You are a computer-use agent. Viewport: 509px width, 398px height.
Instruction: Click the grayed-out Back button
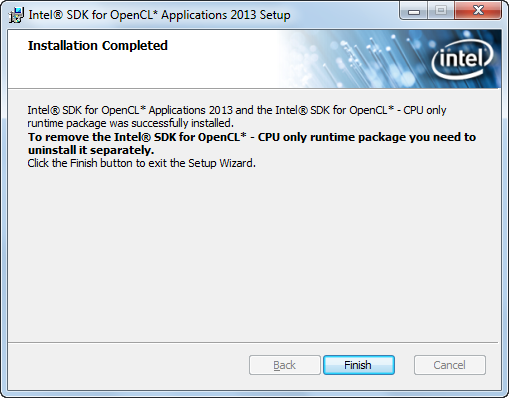285,365
